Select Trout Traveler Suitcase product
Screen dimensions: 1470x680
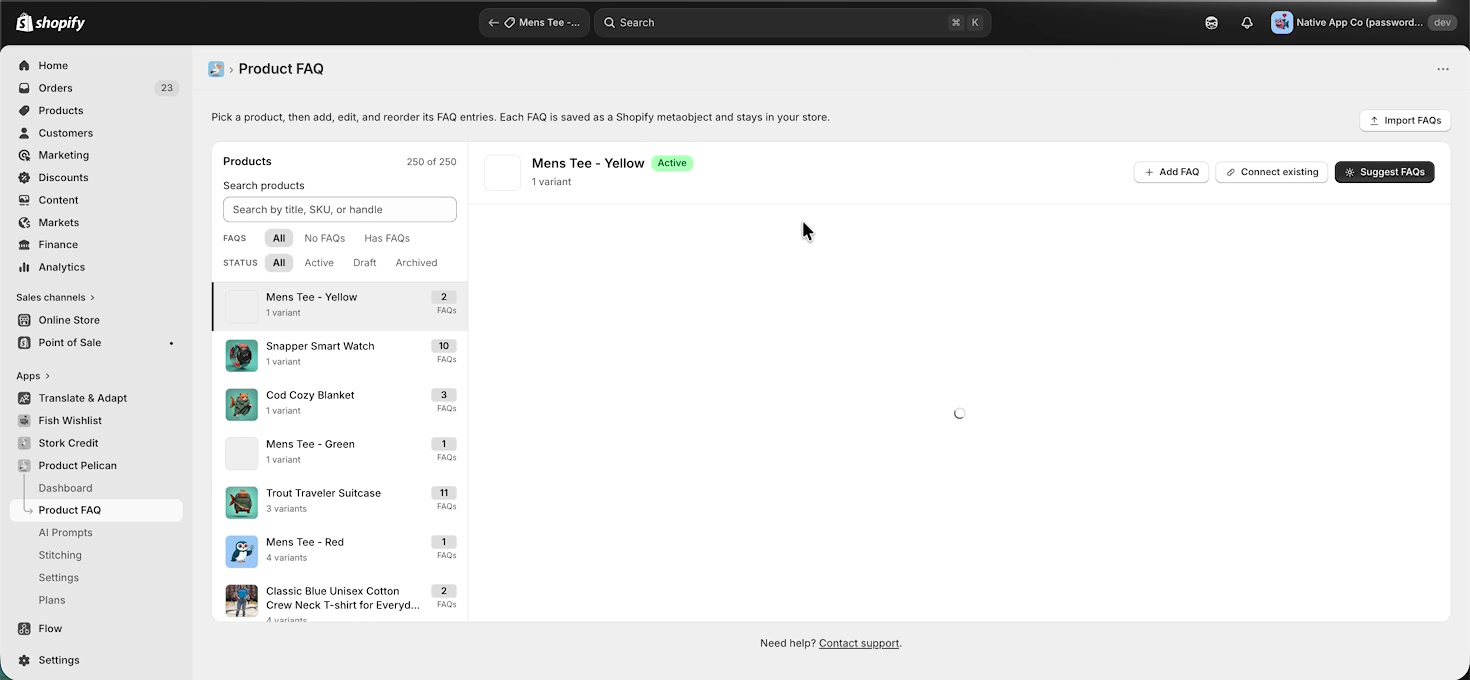click(340, 502)
